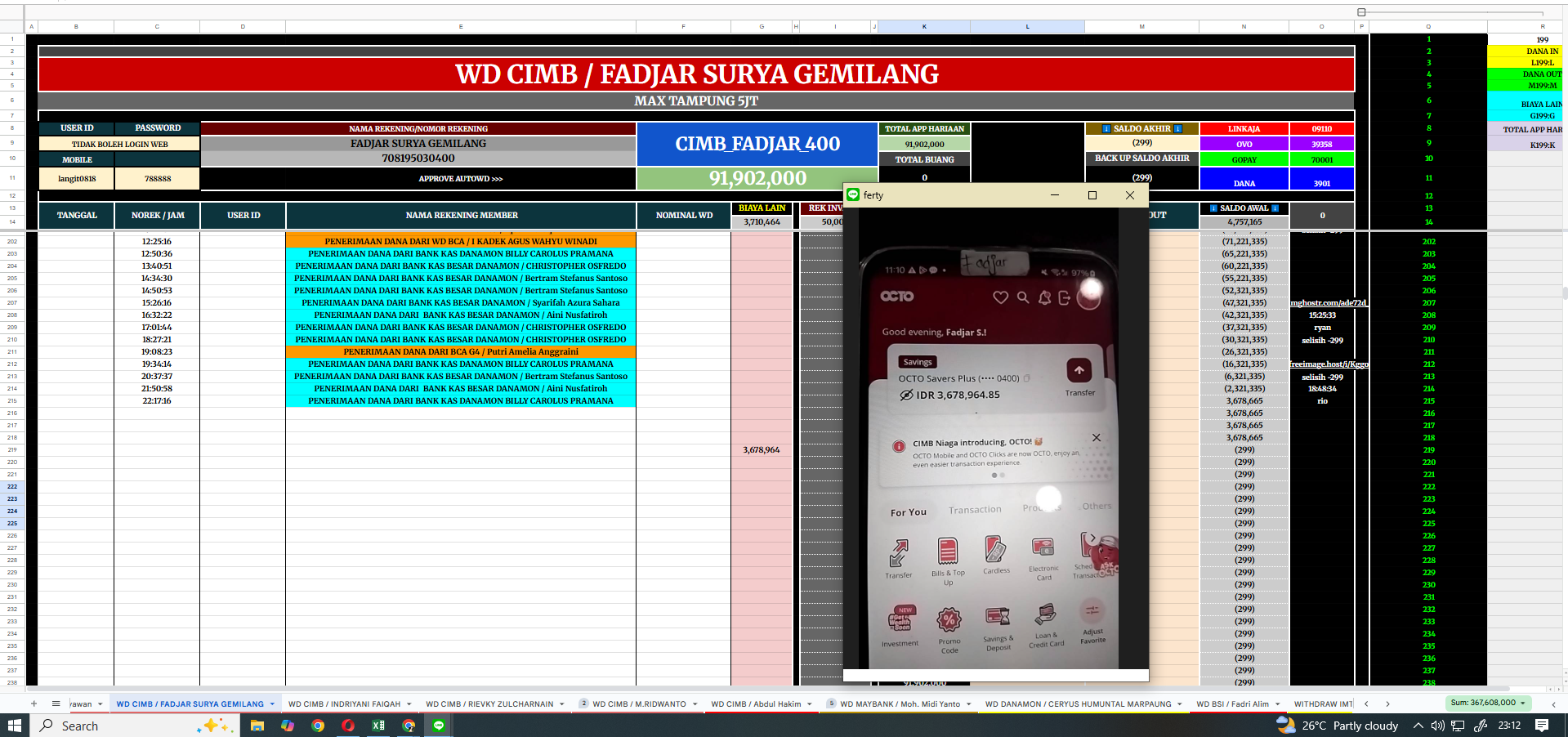Viewport: 1568px width, 737px height.
Task: Copy the OCTO Savers Plus account number
Action: point(1027,378)
